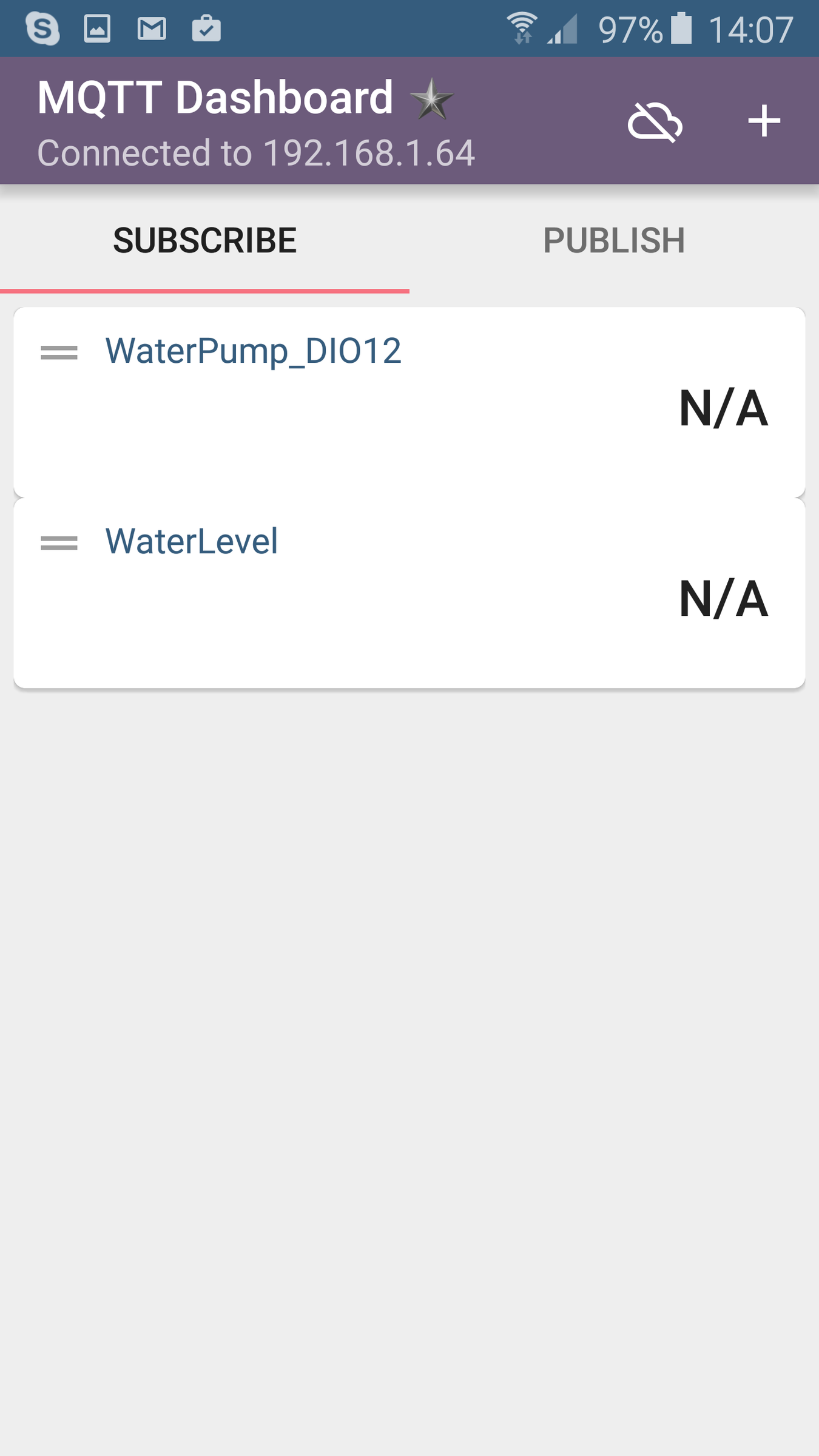Open the WaterLevel topic name
Viewport: 819px width, 1456px height.
click(192, 541)
